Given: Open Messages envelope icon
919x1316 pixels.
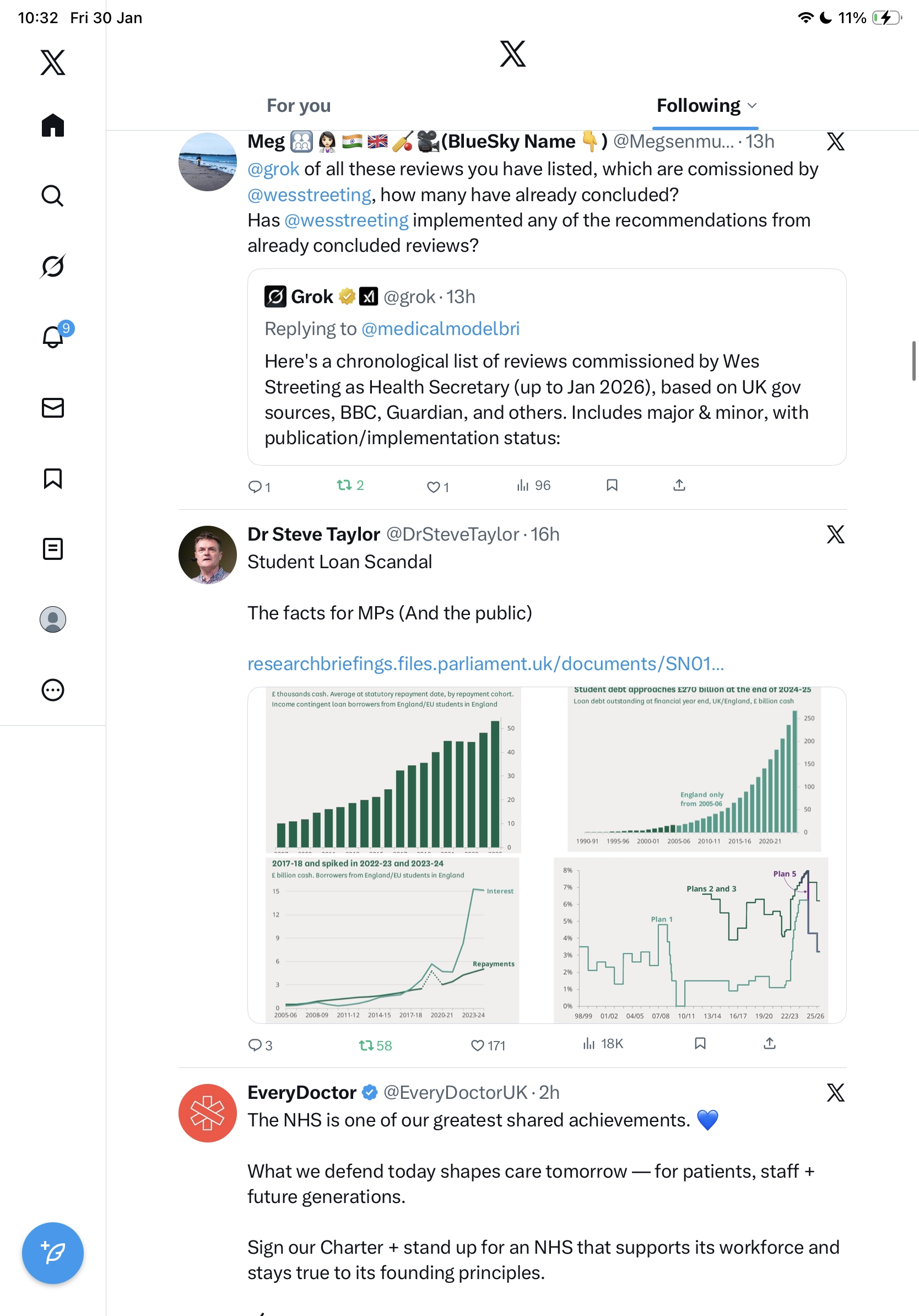Looking at the screenshot, I should (53, 407).
